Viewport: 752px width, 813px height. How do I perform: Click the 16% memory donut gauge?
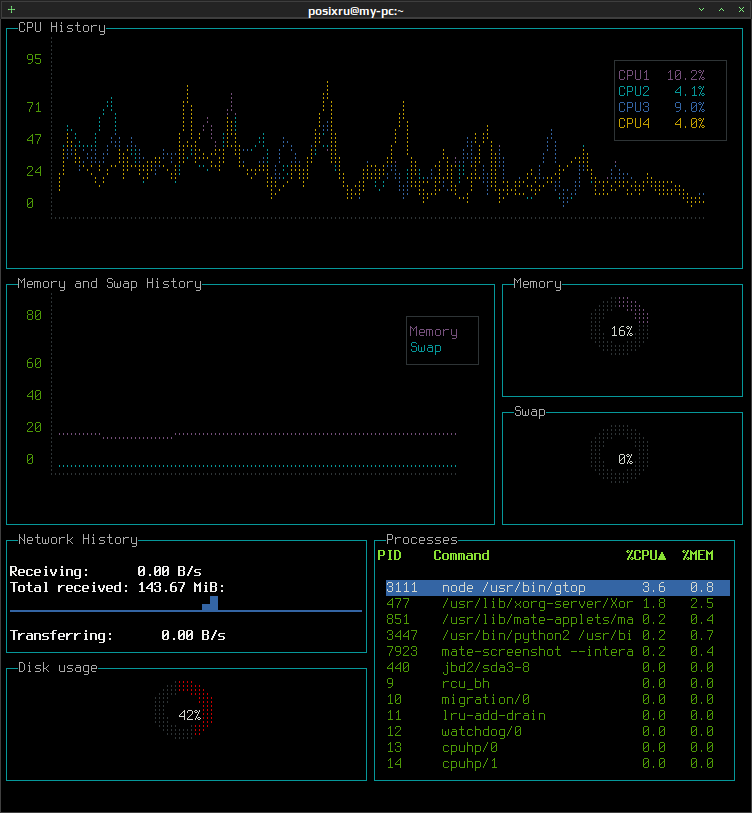point(620,326)
